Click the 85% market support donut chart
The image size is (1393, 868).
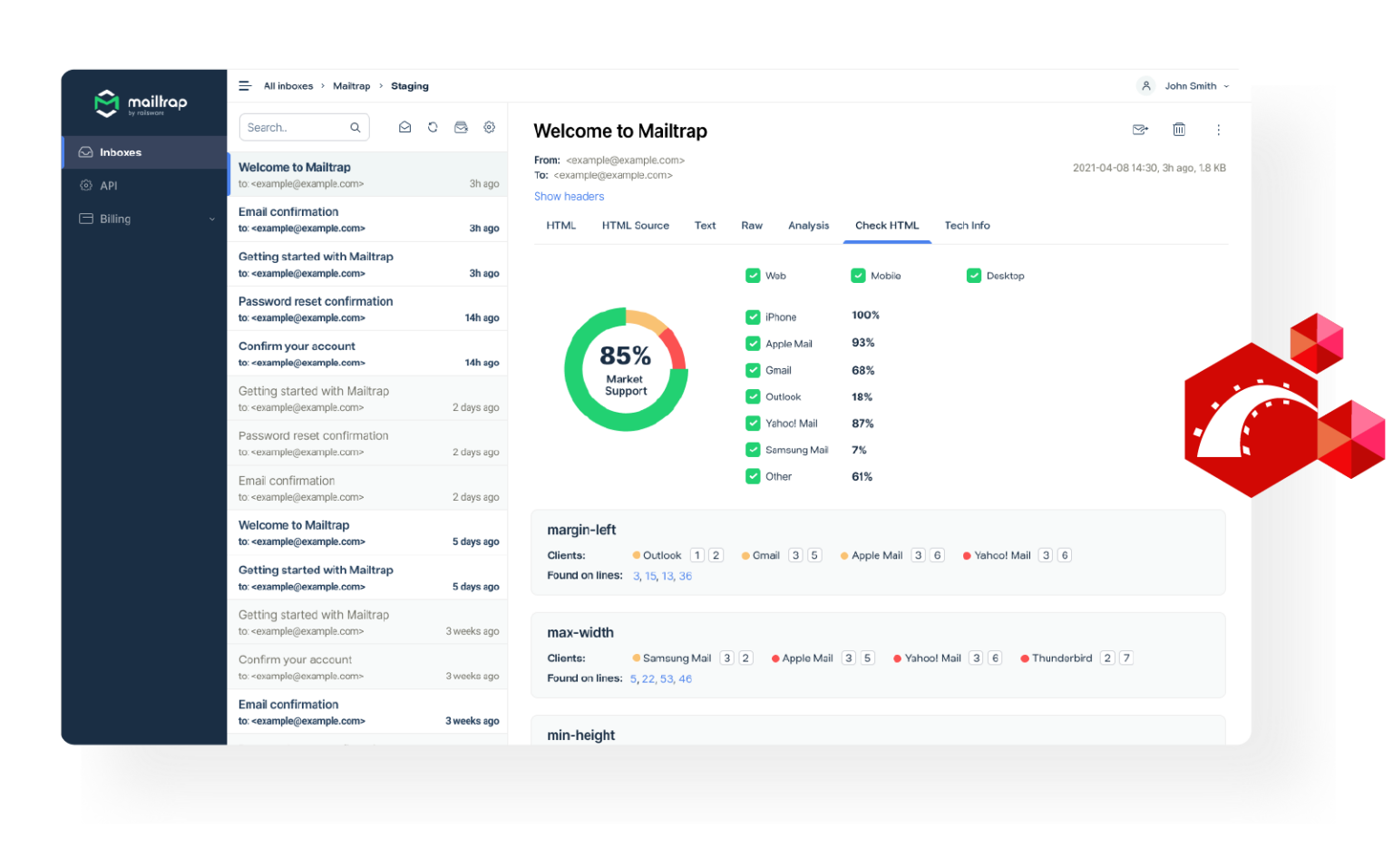626,369
